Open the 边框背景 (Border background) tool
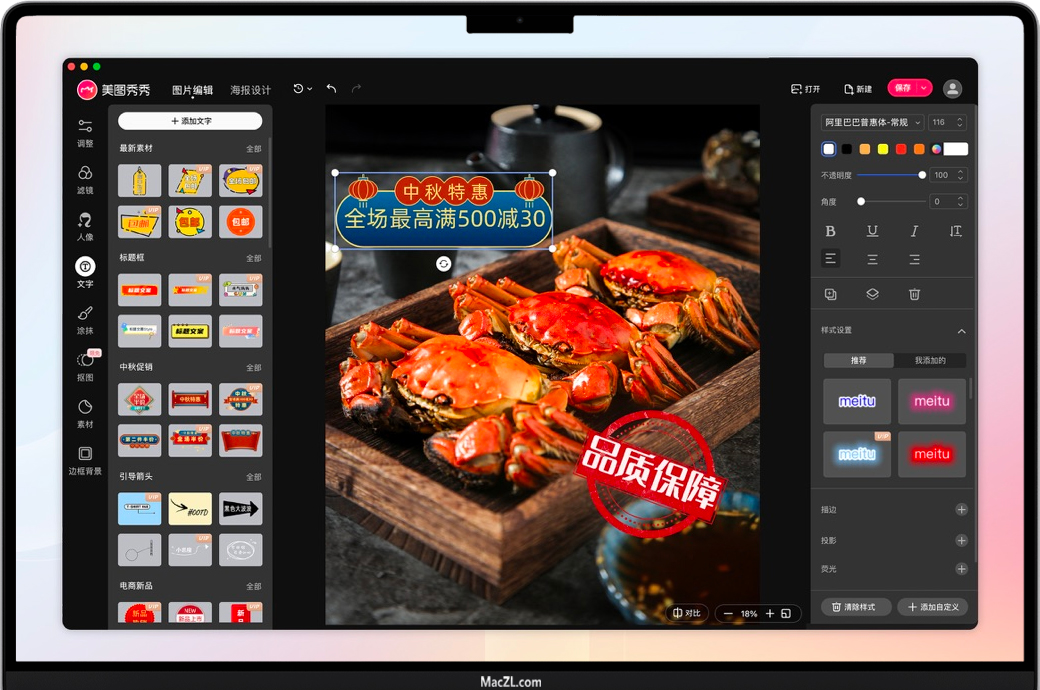Image resolution: width=1040 pixels, height=690 pixels. pyautogui.click(x=85, y=460)
